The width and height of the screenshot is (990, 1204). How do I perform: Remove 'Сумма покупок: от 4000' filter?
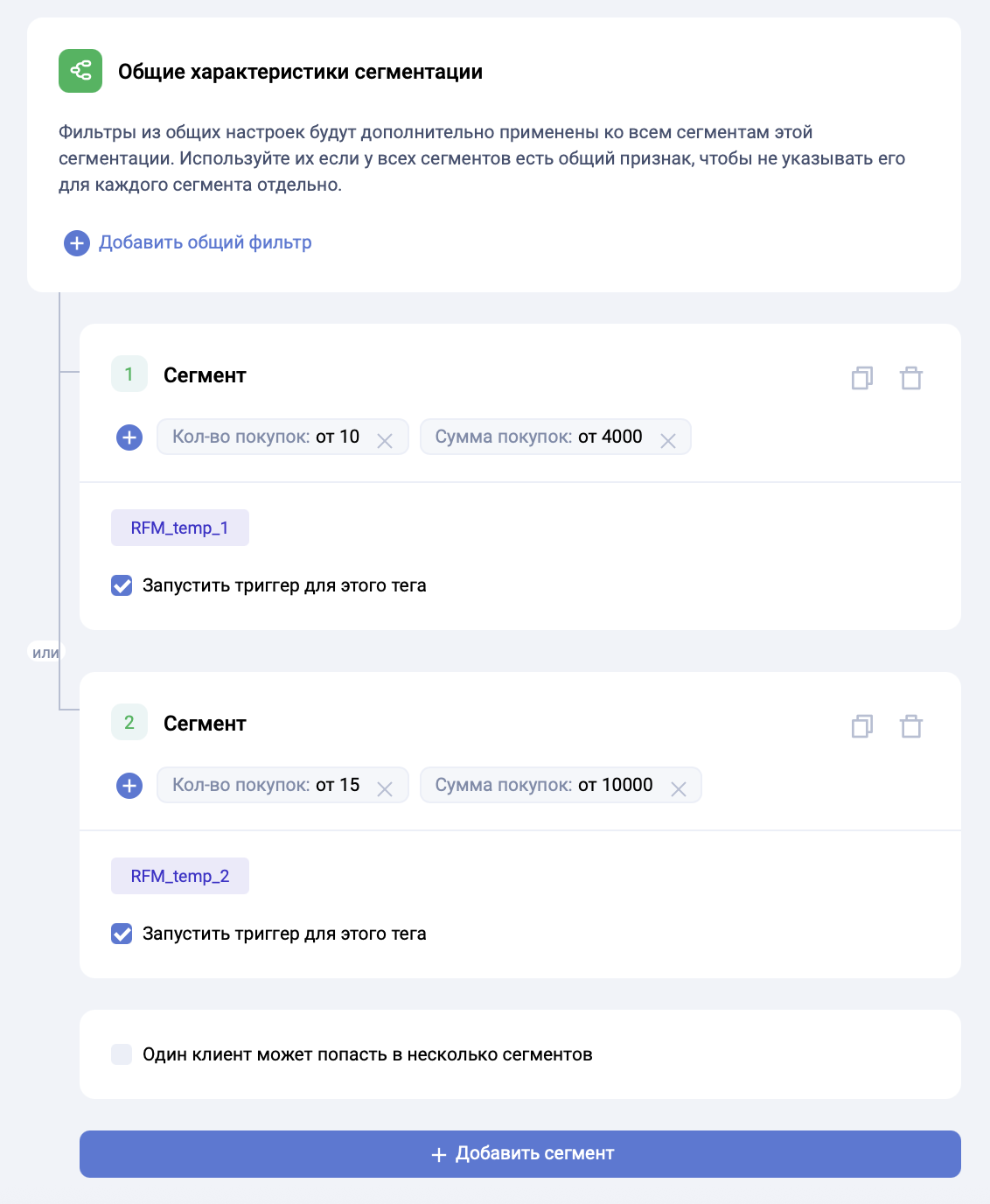(668, 441)
